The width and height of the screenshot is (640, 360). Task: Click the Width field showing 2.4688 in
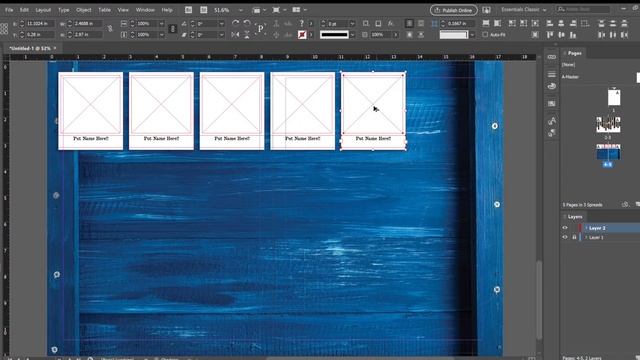tap(89, 24)
